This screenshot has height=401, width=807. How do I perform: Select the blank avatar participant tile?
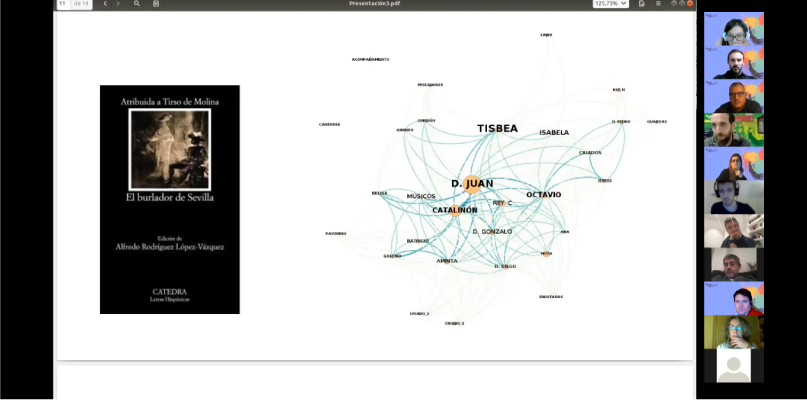(733, 365)
